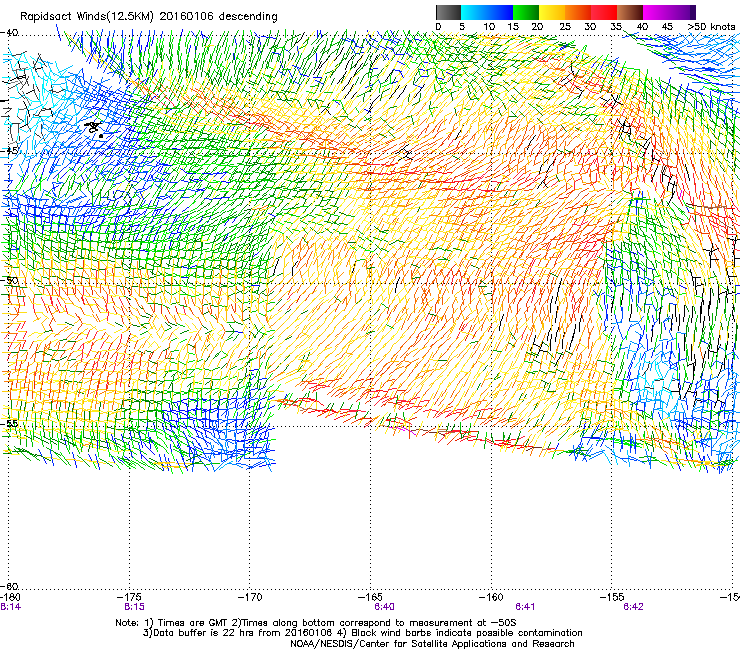Click the 60 latitude label on the left axis
Viewport: 740px width, 650px height.
click(x=10, y=586)
